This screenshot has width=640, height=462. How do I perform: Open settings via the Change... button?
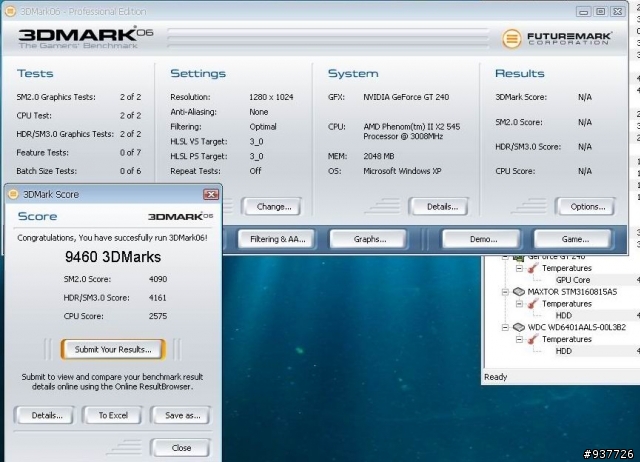coord(272,207)
